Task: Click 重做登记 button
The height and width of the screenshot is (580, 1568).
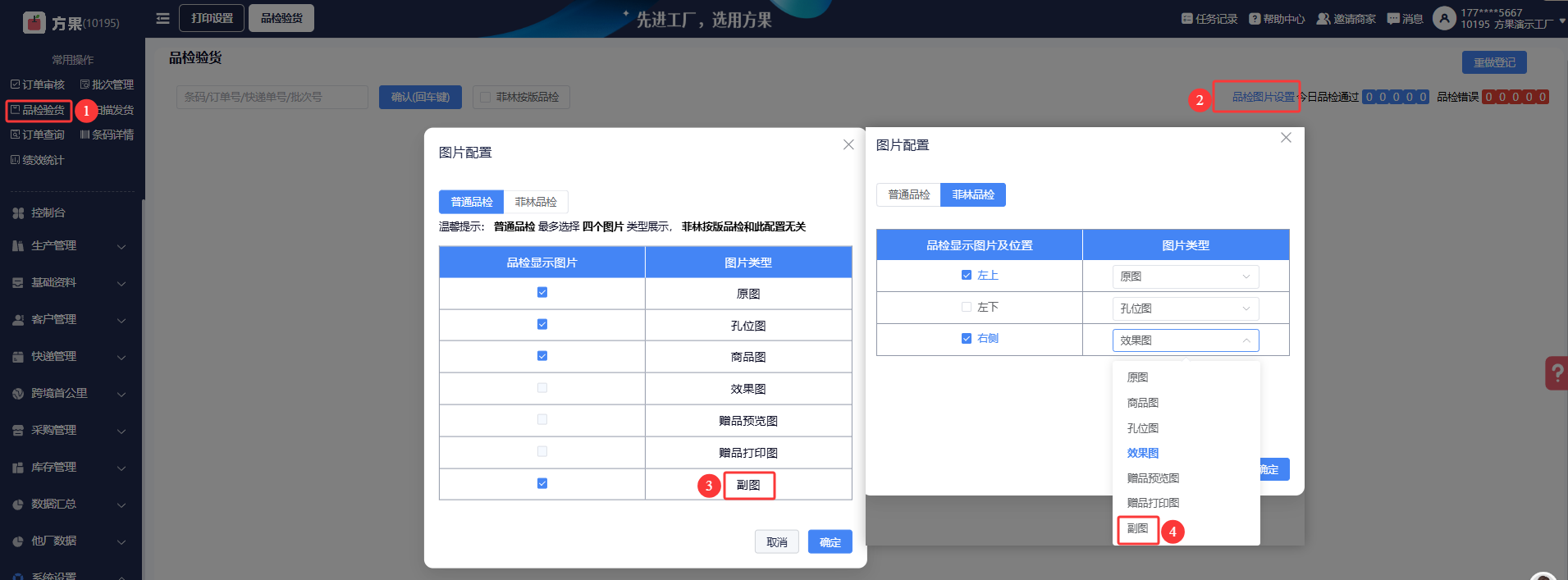Action: (x=1494, y=62)
